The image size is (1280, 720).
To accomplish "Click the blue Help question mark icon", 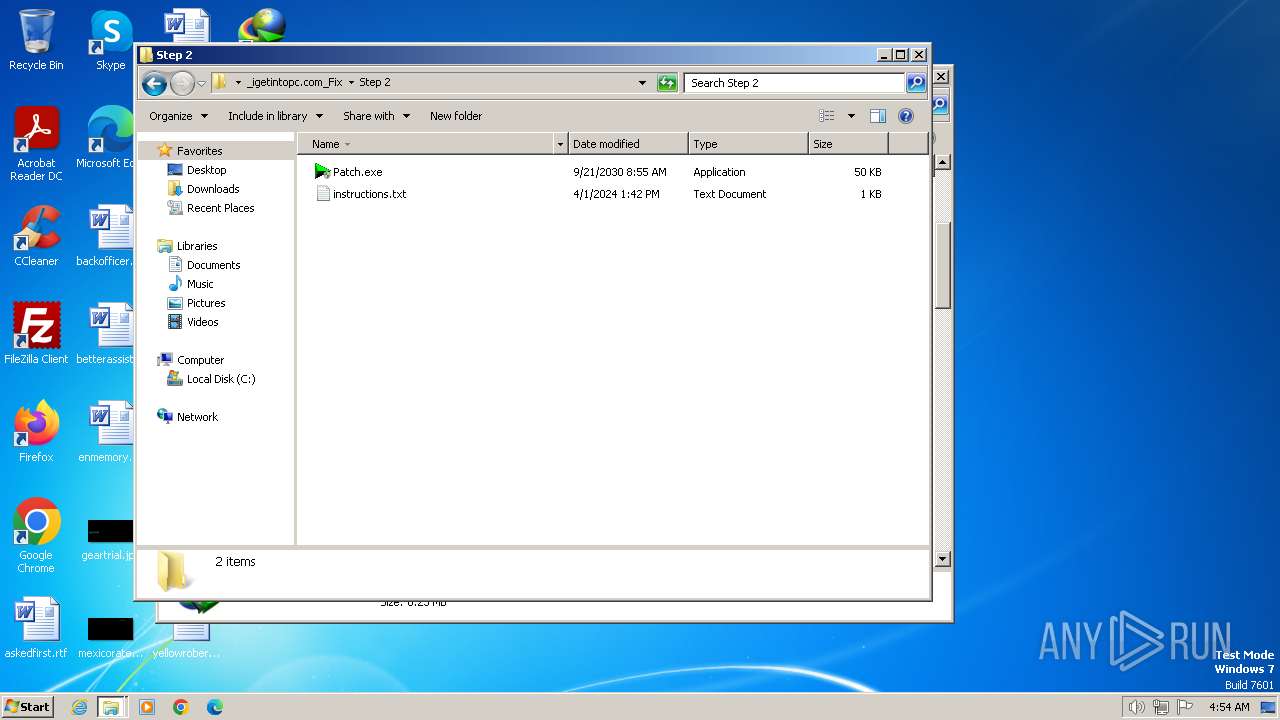I will pyautogui.click(x=906, y=116).
